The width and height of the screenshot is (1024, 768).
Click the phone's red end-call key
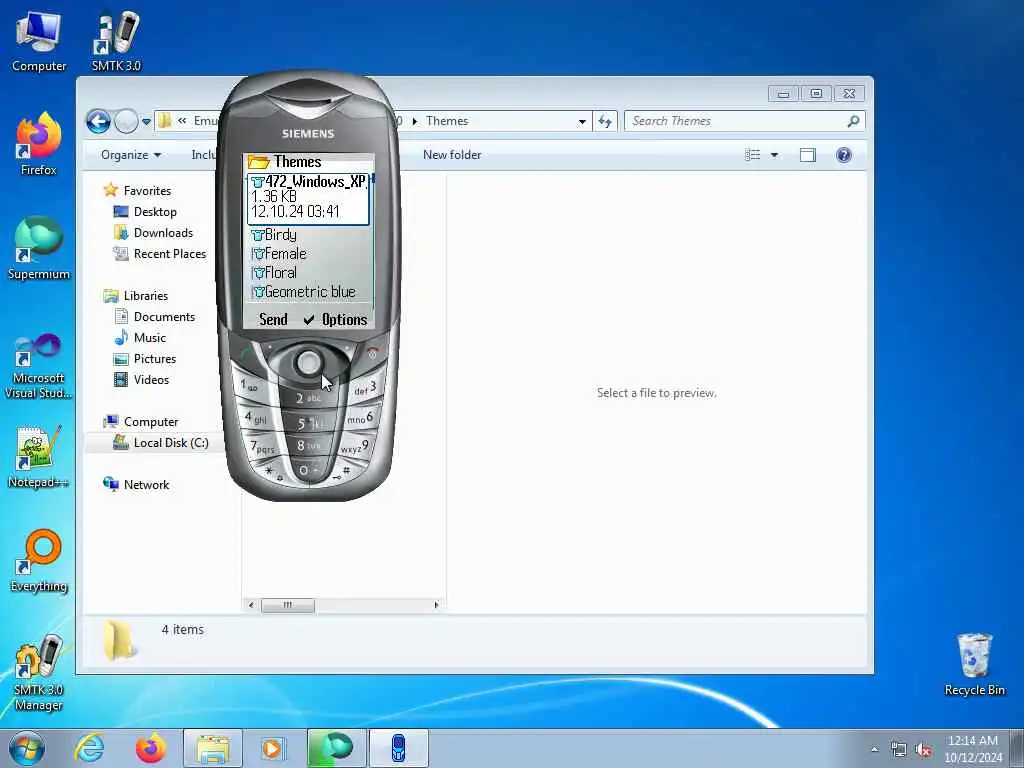pyautogui.click(x=372, y=353)
